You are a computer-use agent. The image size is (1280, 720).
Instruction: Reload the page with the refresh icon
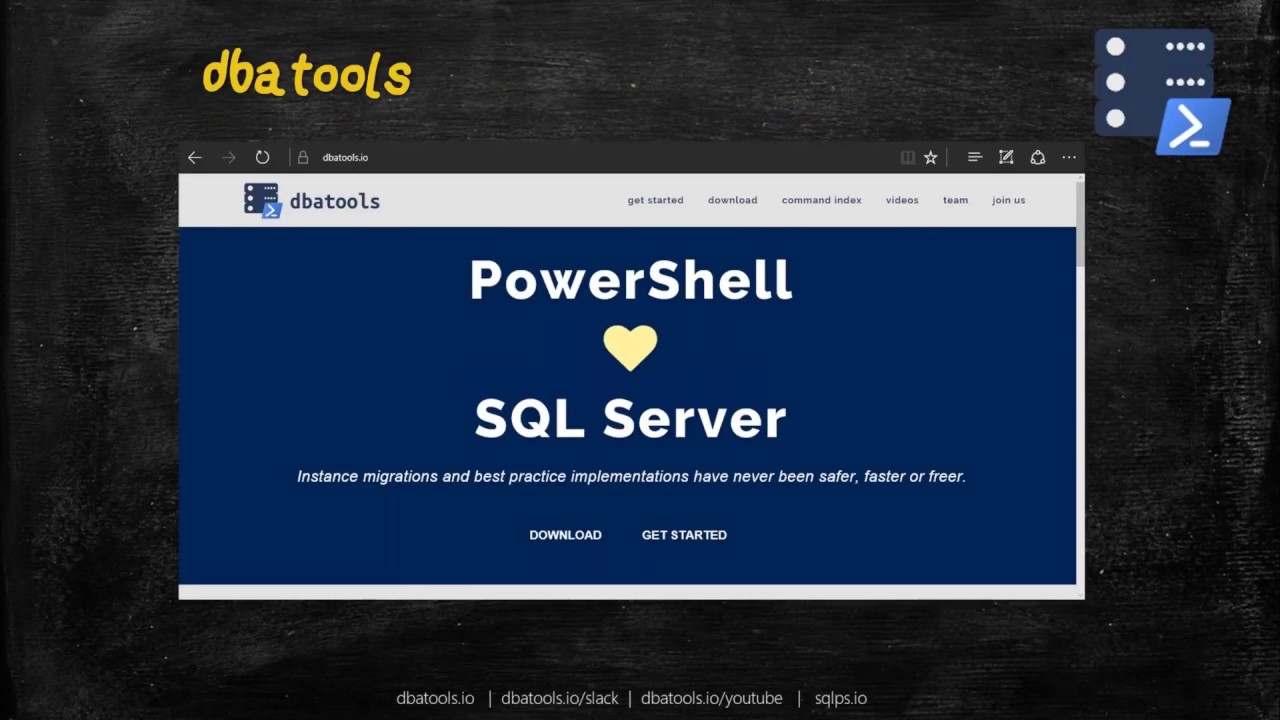tap(262, 157)
